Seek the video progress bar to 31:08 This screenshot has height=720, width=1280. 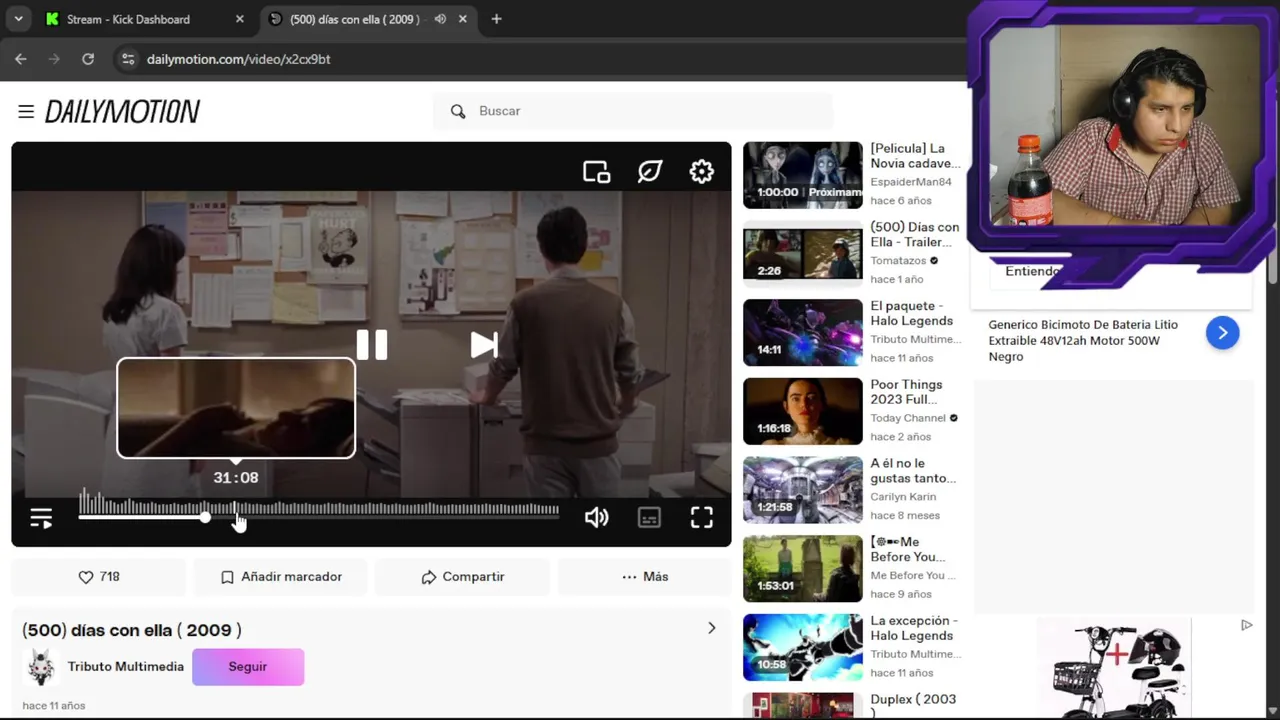(x=236, y=517)
